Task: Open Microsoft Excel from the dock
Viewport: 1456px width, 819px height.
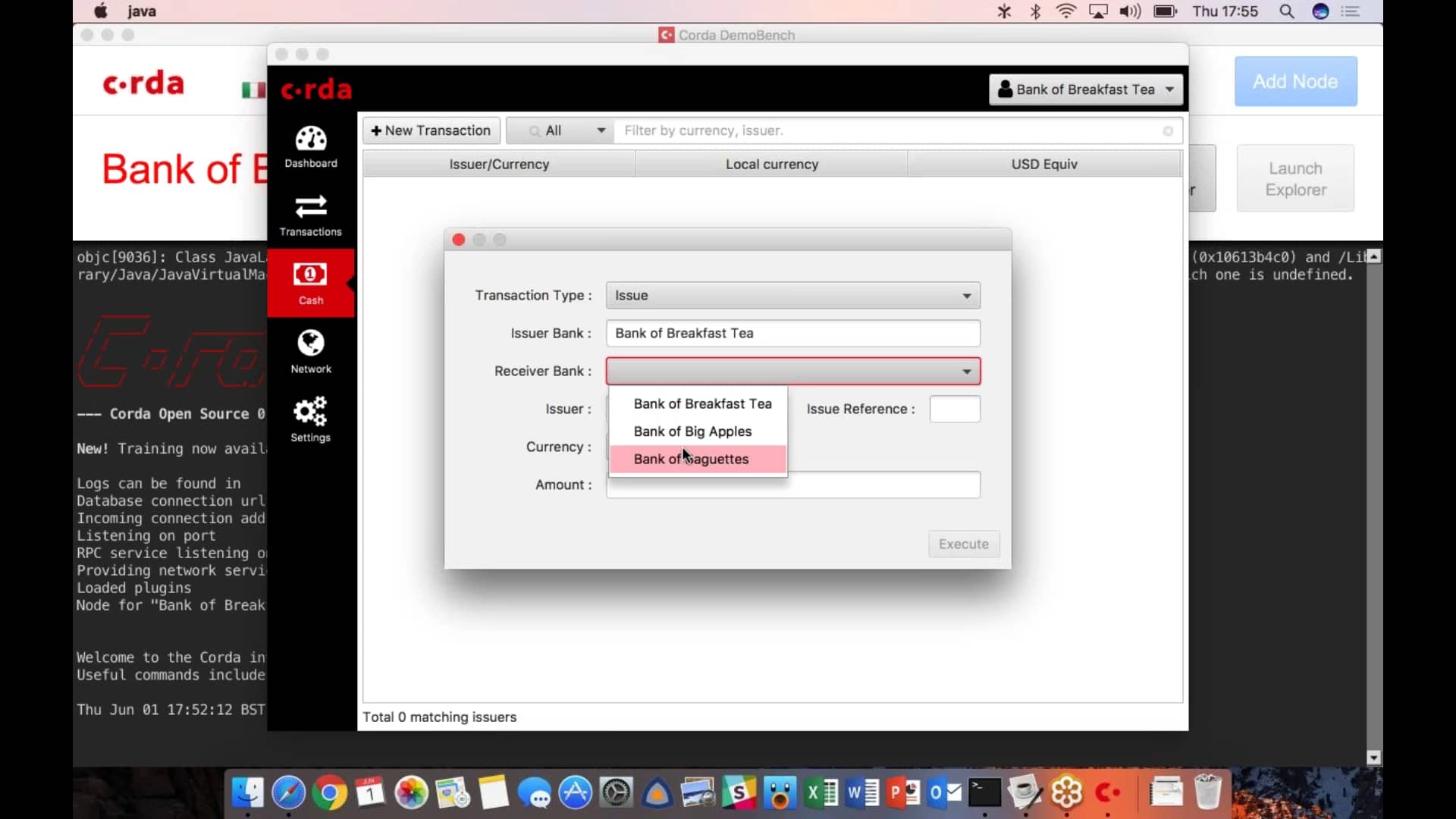Action: point(821,793)
